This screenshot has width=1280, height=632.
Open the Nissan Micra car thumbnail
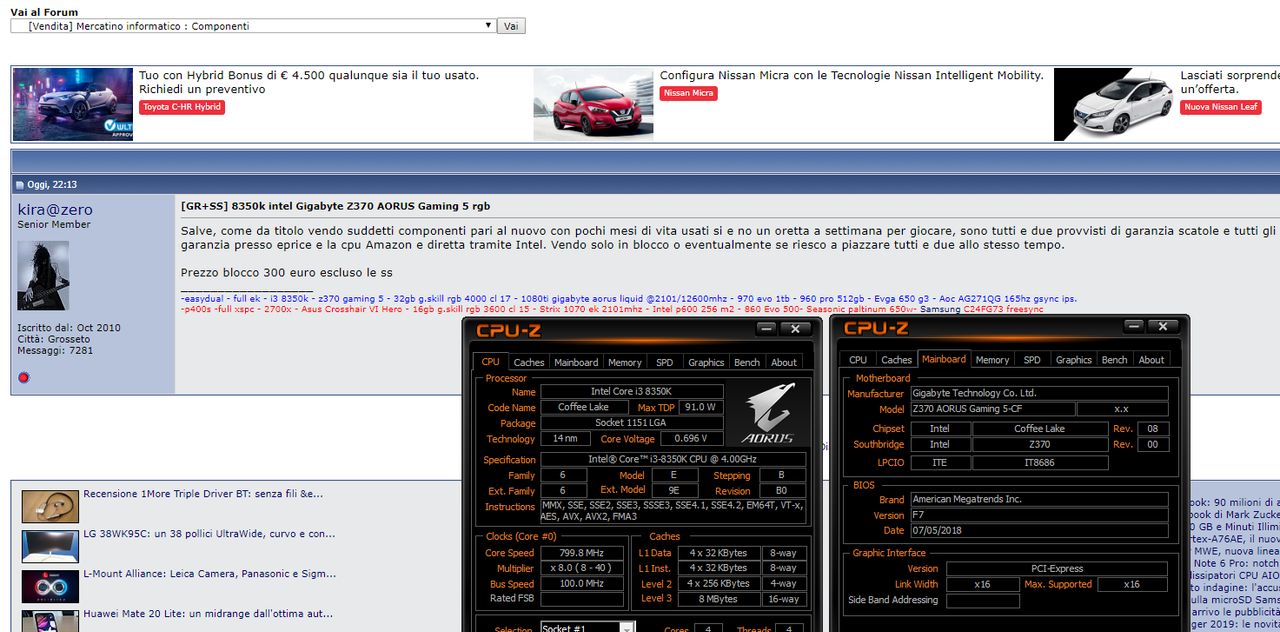pyautogui.click(x=594, y=104)
